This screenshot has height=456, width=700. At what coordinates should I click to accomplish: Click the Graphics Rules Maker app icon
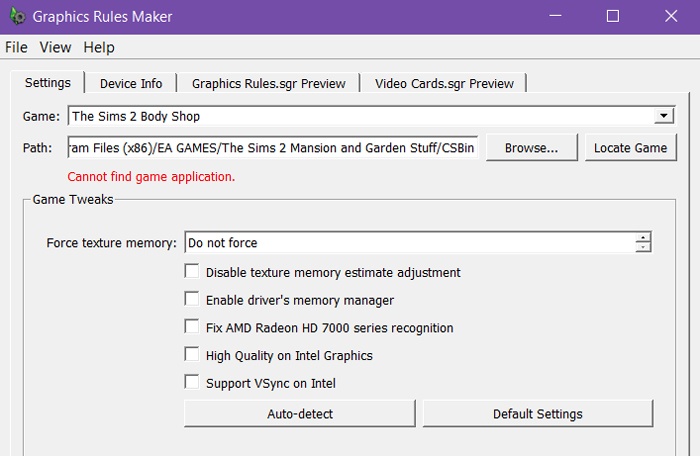click(18, 17)
